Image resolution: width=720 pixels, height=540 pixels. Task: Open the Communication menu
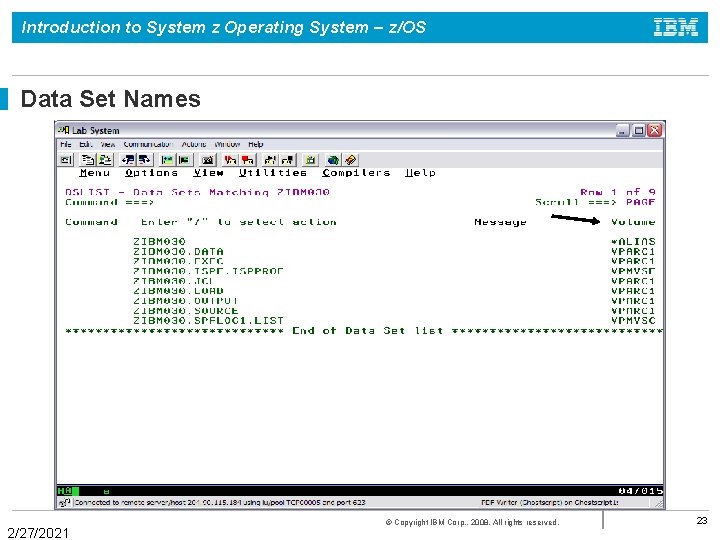[147, 144]
